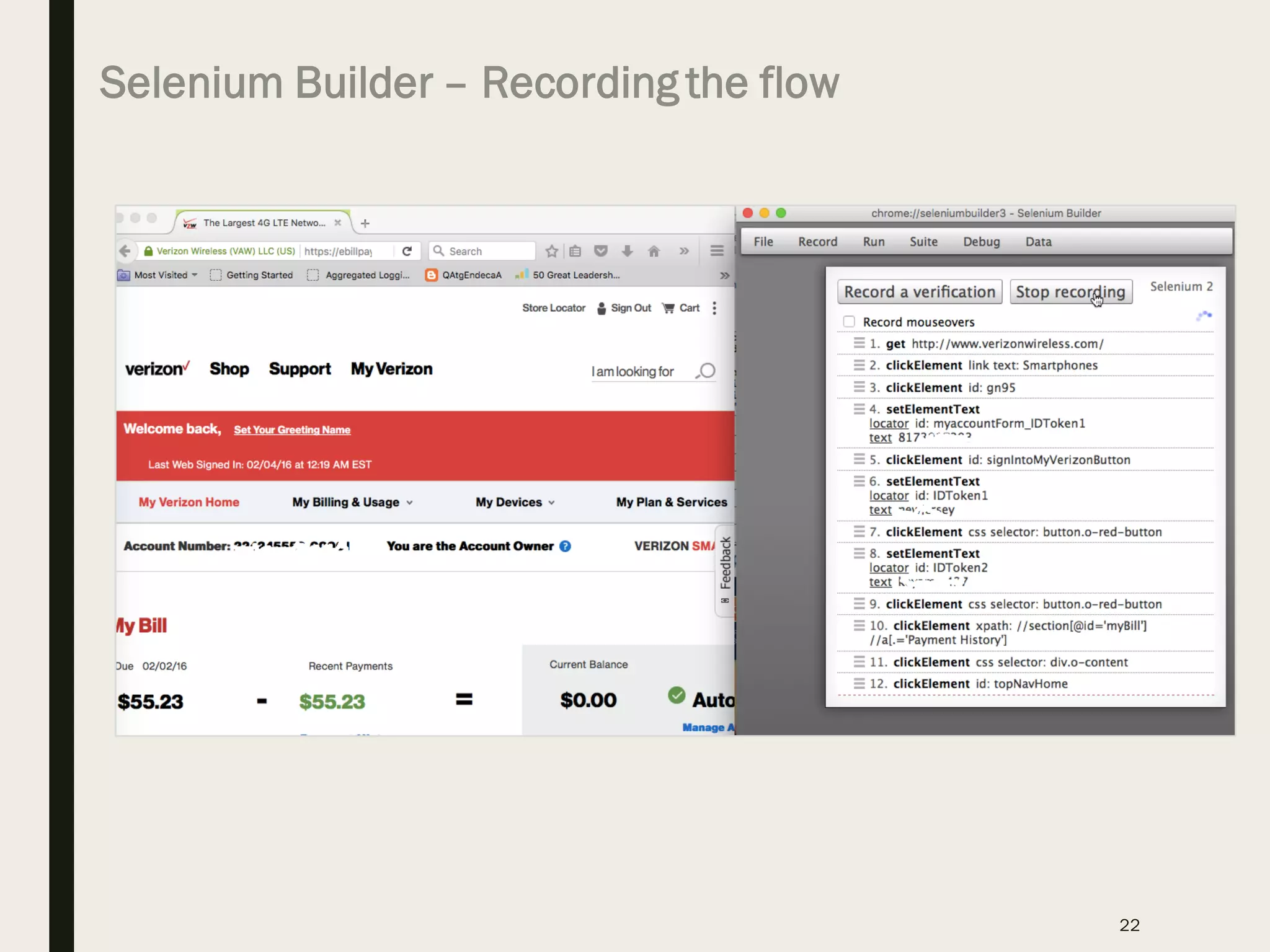This screenshot has width=1270, height=952.
Task: Select My Verizon Home tab
Action: coord(189,502)
